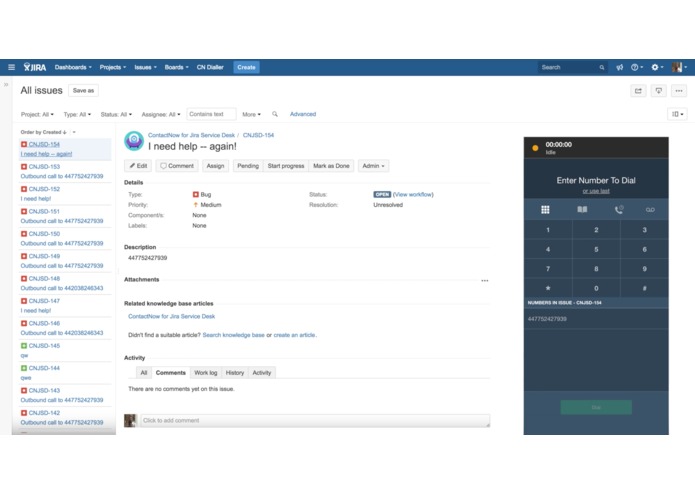
Task: Expand the Type: All filter
Action: pyautogui.click(x=77, y=114)
